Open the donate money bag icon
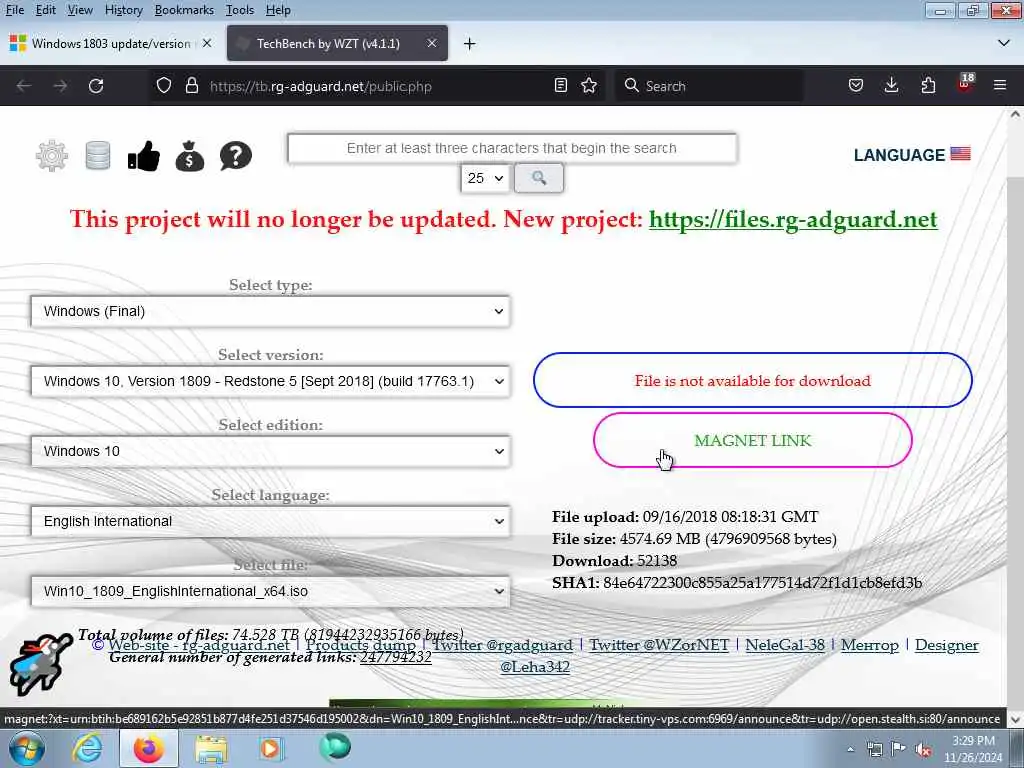 click(189, 156)
